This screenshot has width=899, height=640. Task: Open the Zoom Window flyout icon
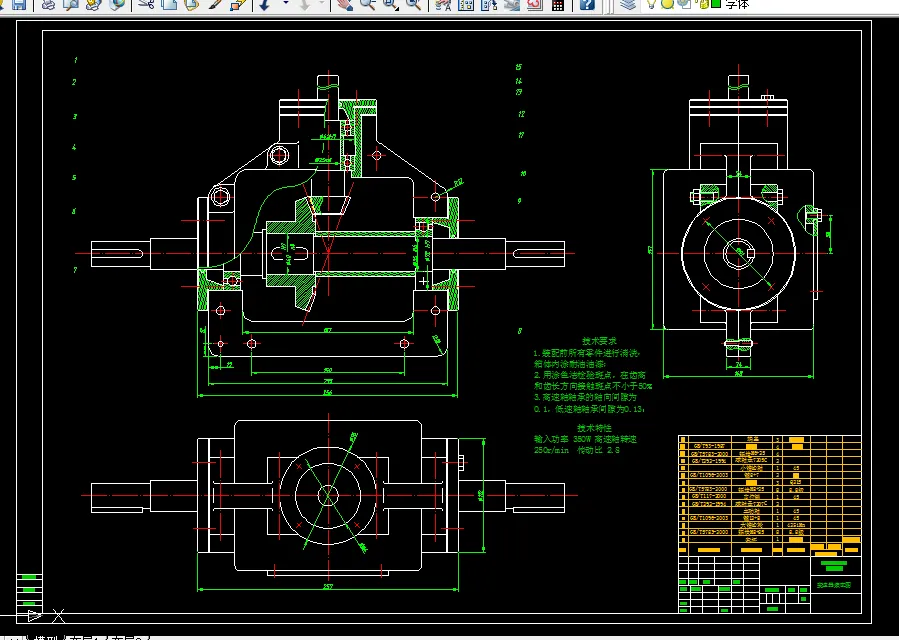coord(390,5)
